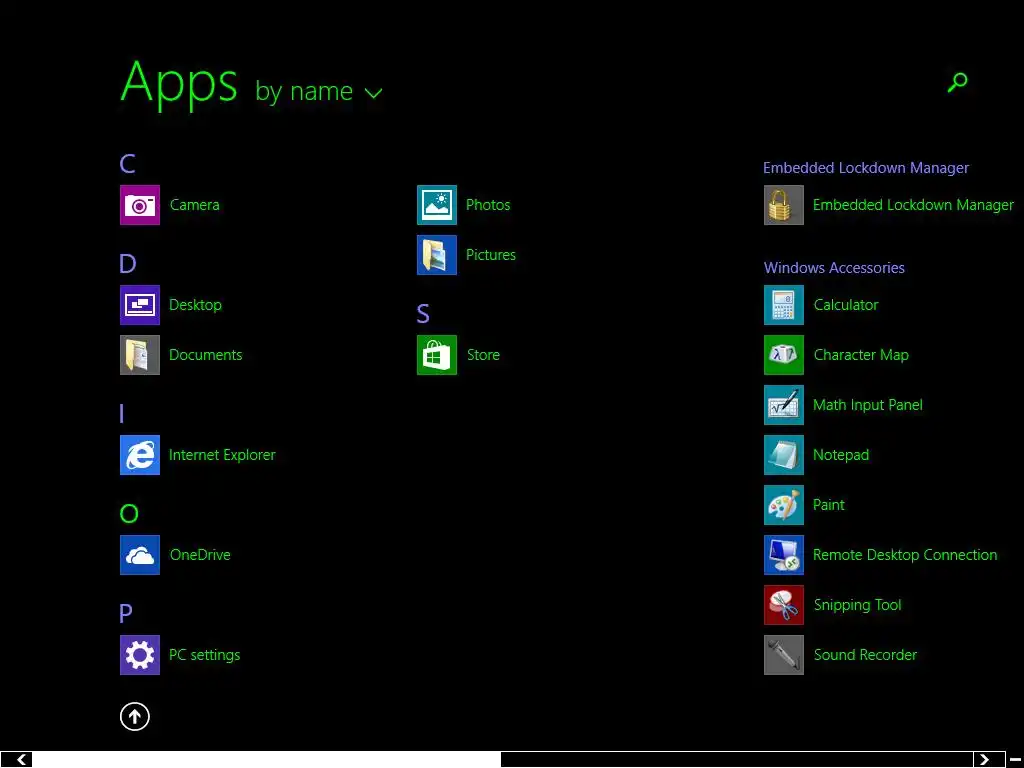Open the Math Input Panel icon
Viewport: 1024px width, 768px height.
coord(784,405)
